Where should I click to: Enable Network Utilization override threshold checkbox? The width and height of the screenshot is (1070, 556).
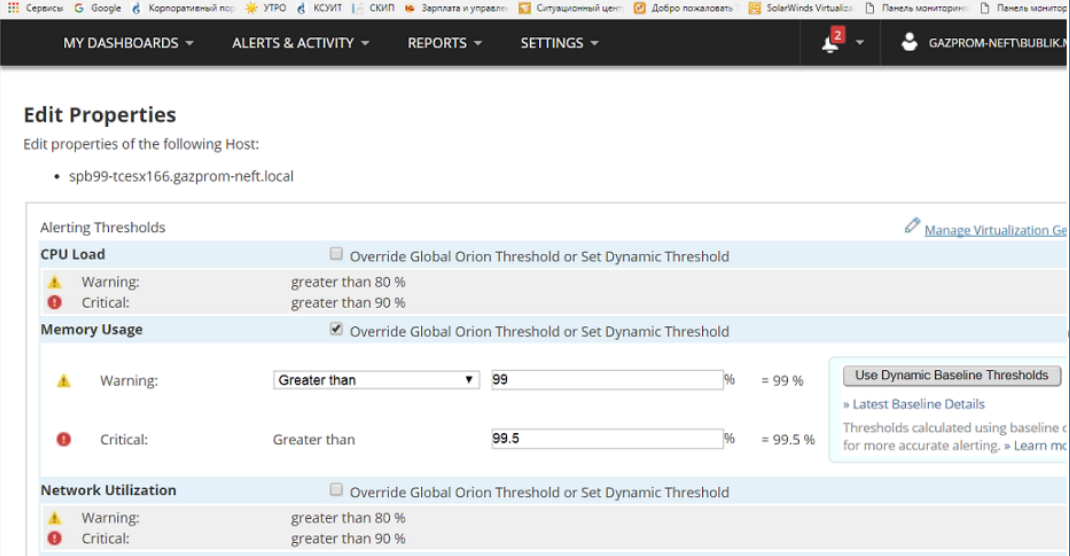[x=336, y=490]
